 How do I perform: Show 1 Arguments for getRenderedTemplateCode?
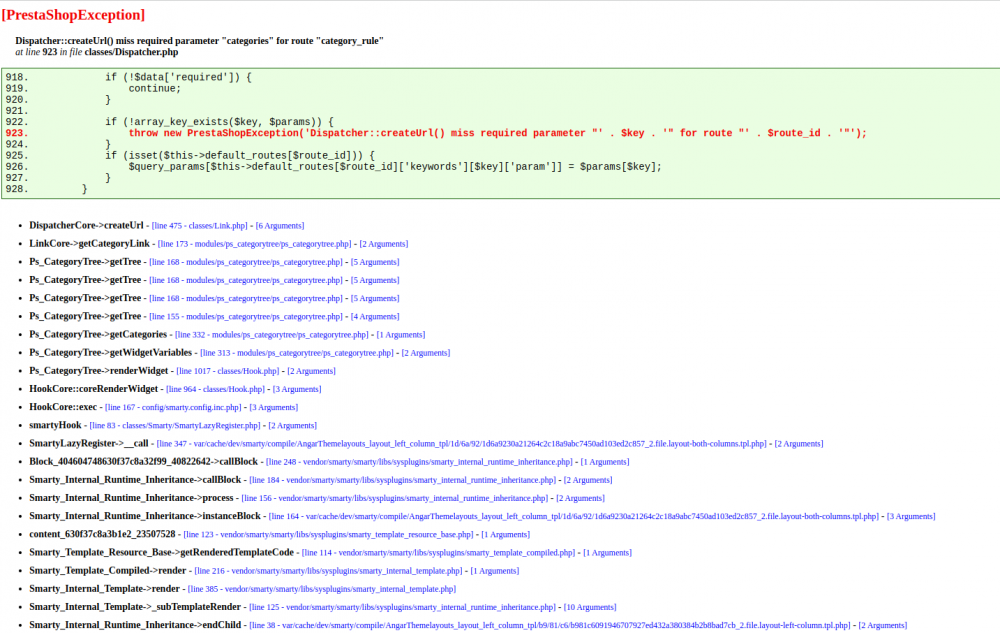click(x=608, y=553)
